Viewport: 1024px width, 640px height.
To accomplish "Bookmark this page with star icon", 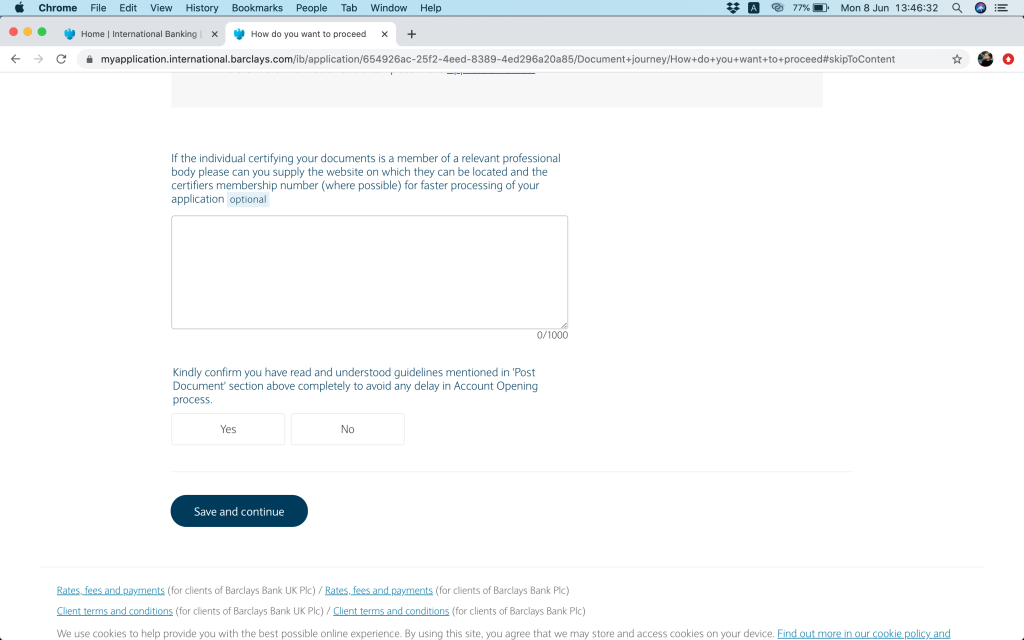I will click(957, 59).
